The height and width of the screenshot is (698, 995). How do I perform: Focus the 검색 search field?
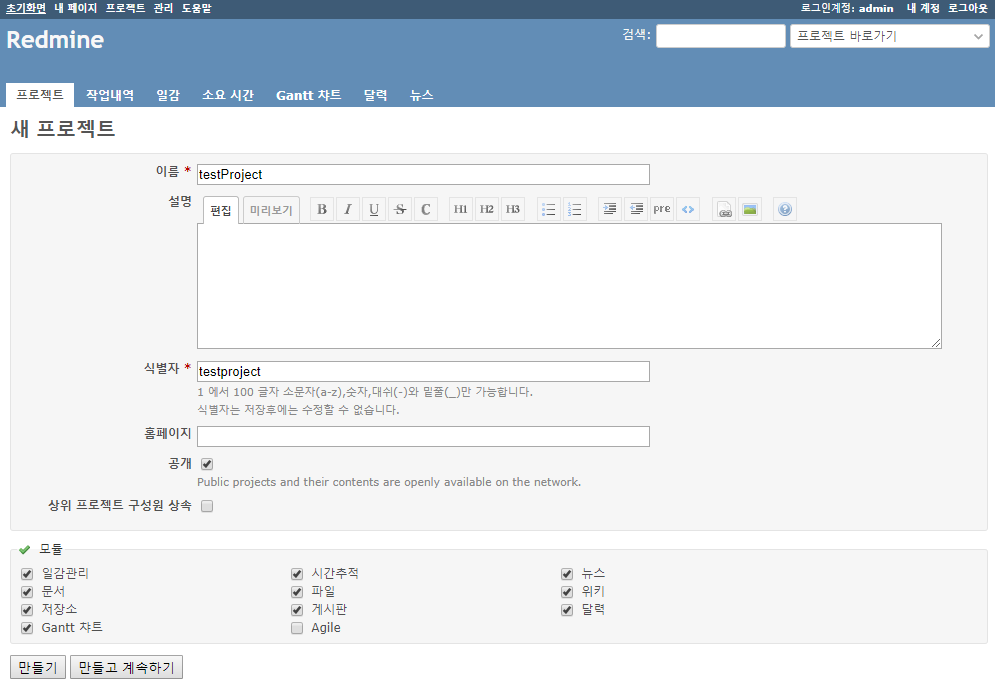(721, 36)
